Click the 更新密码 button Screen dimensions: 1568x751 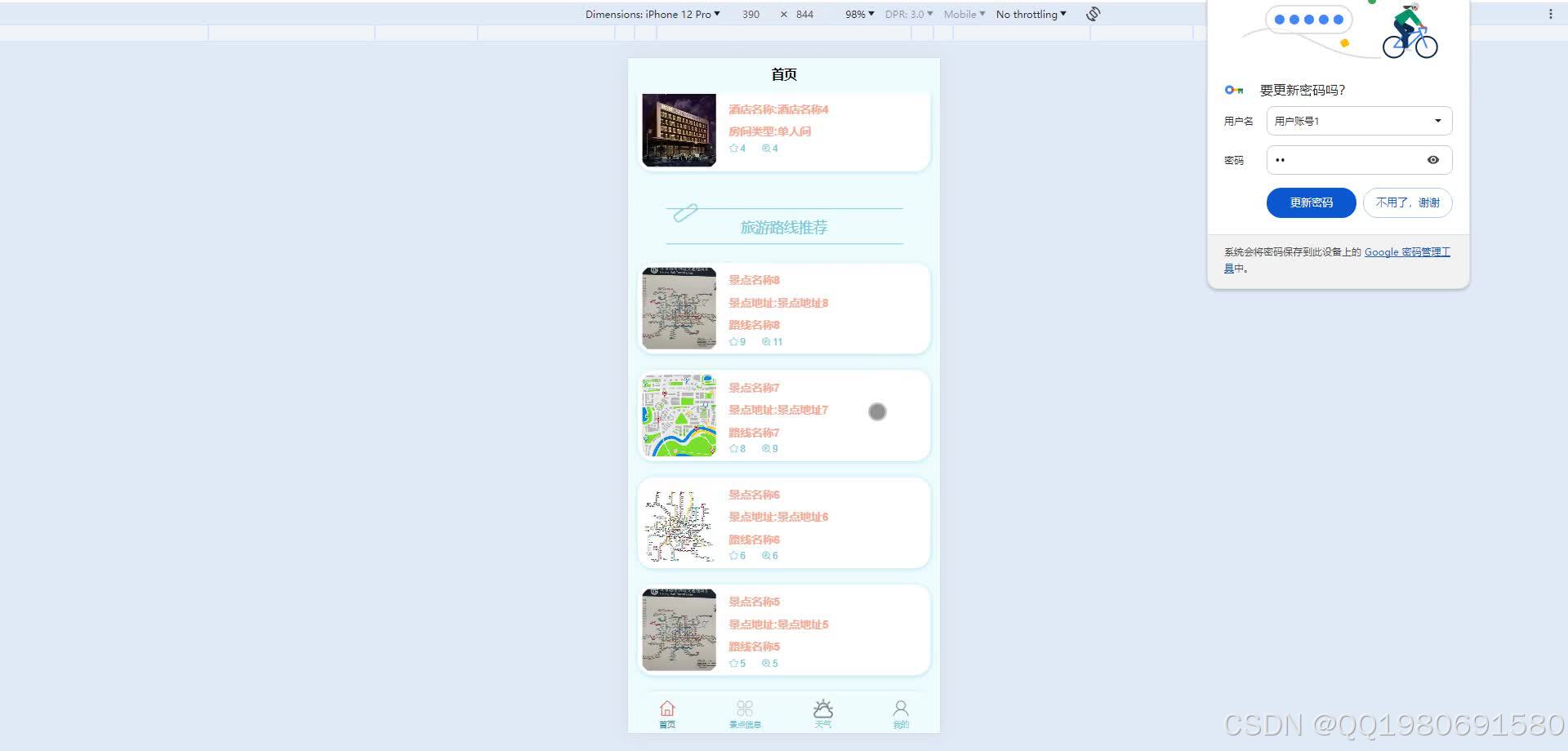coord(1312,202)
